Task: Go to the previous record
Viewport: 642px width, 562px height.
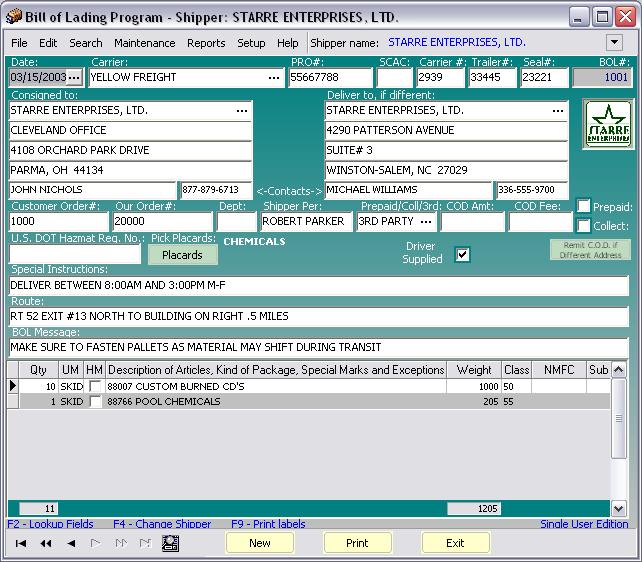Action: [71, 543]
